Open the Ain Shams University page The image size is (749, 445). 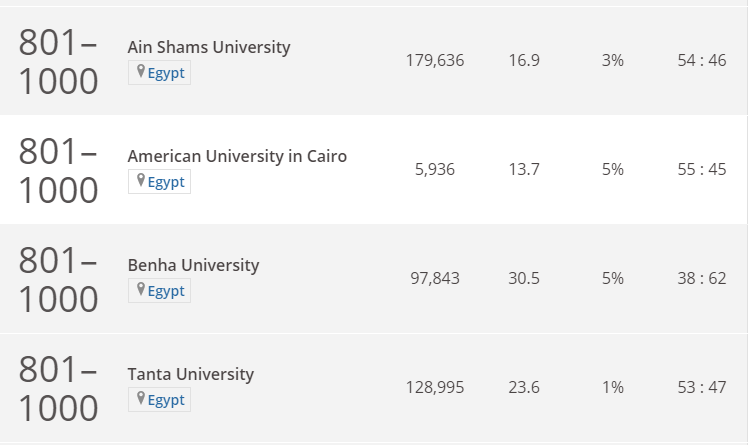point(209,47)
